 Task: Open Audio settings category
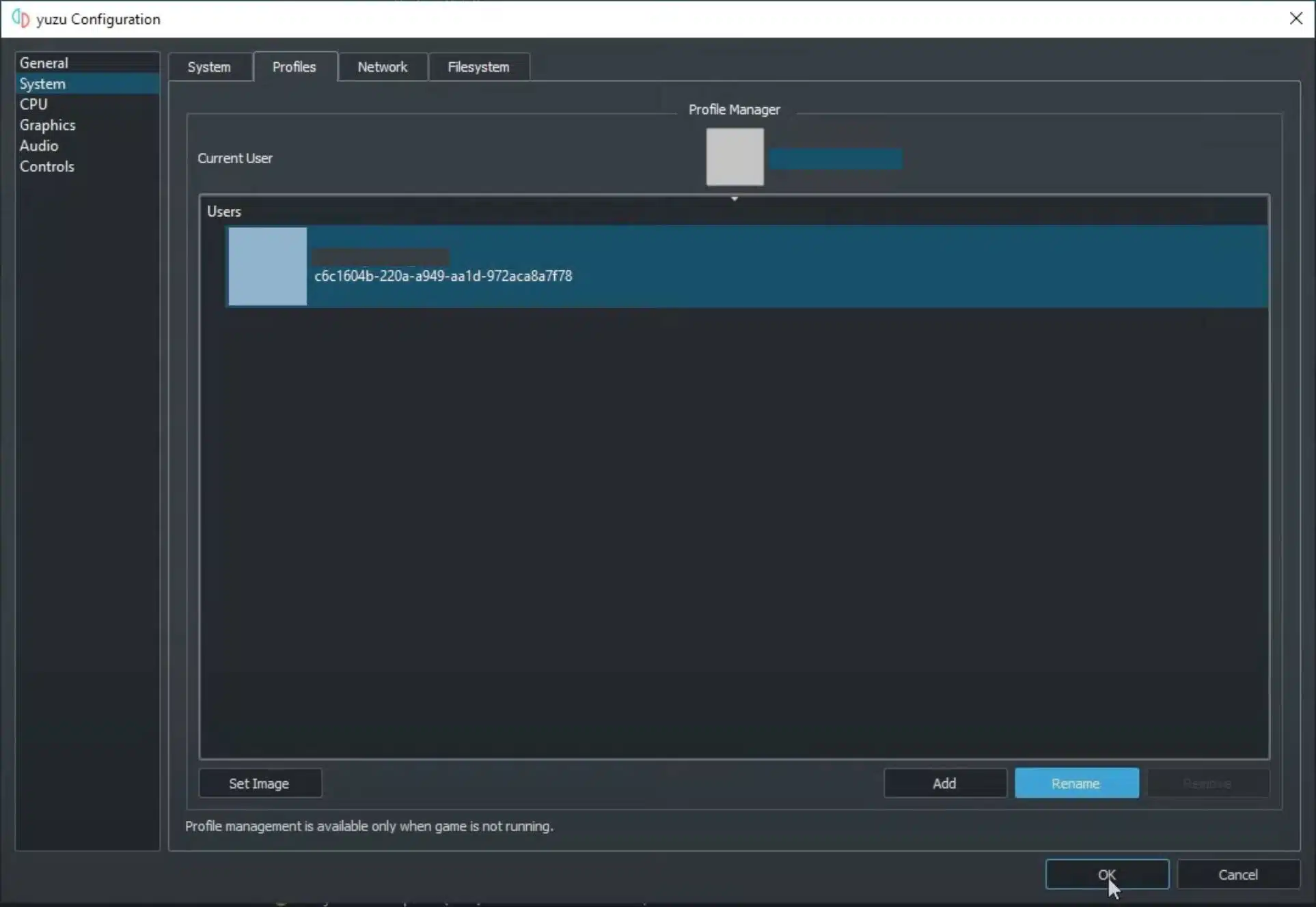(87, 145)
